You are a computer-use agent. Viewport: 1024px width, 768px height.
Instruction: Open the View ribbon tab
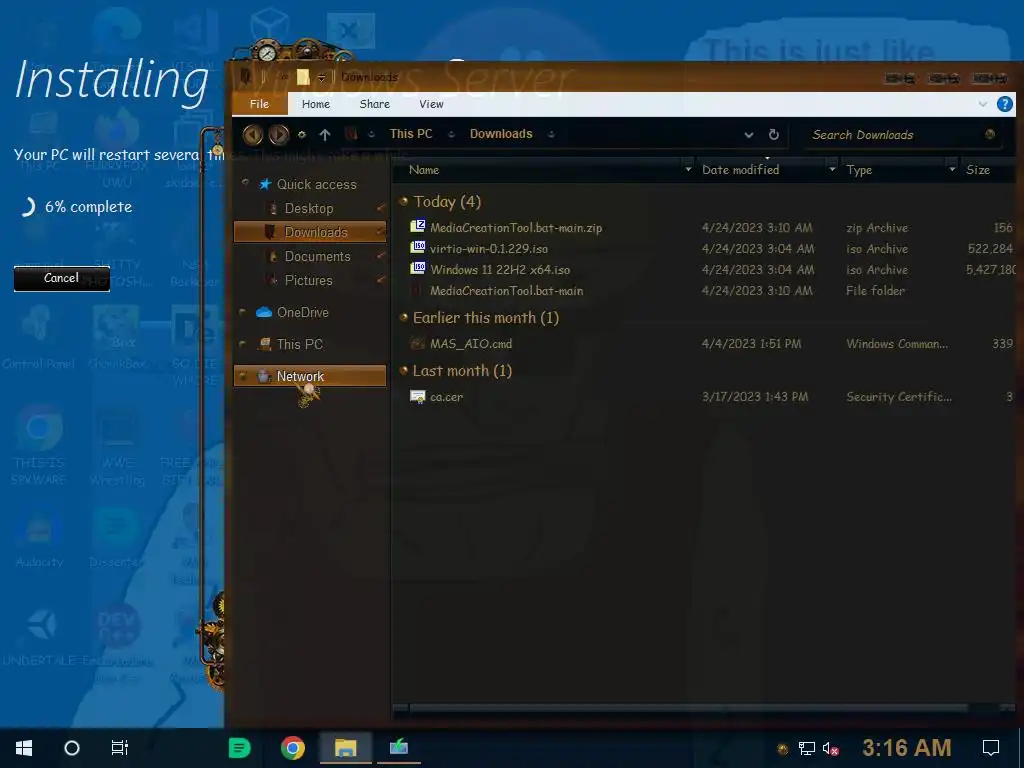pos(432,104)
